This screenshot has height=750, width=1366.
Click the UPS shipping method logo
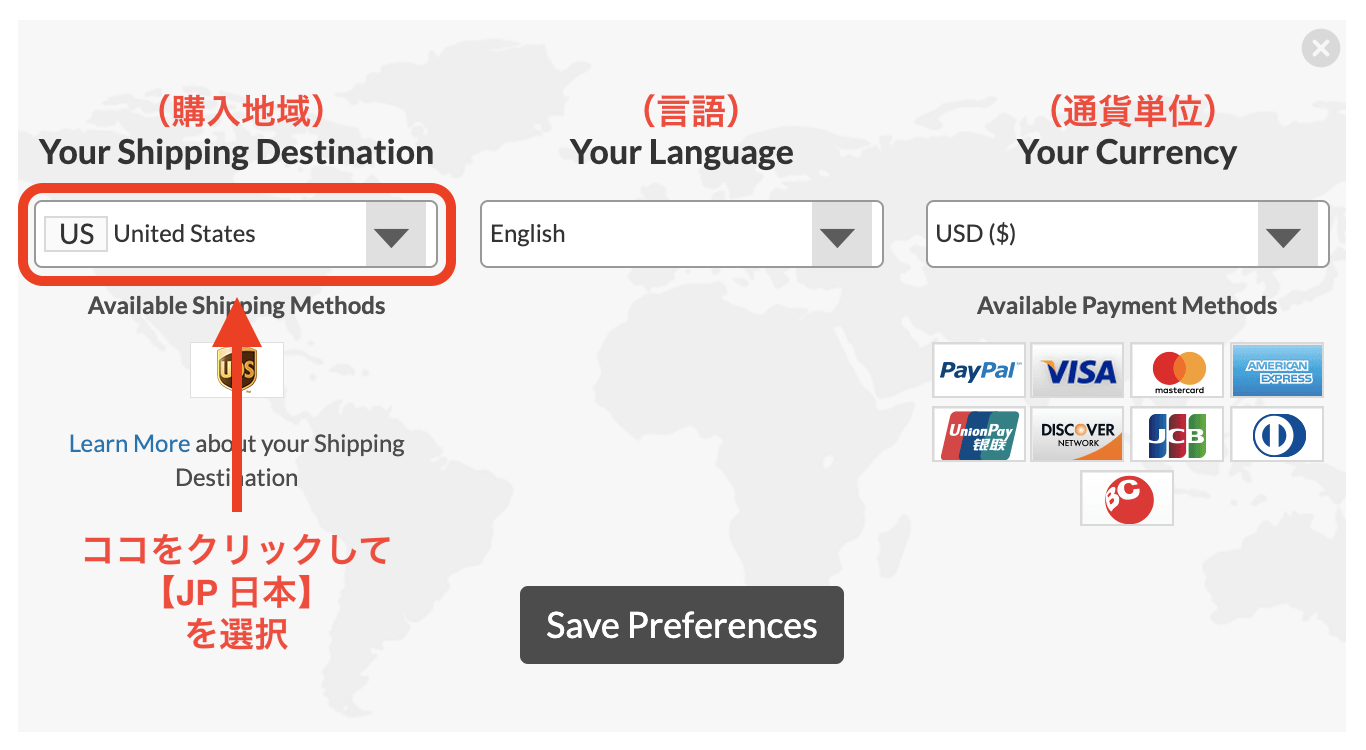pyautogui.click(x=237, y=370)
